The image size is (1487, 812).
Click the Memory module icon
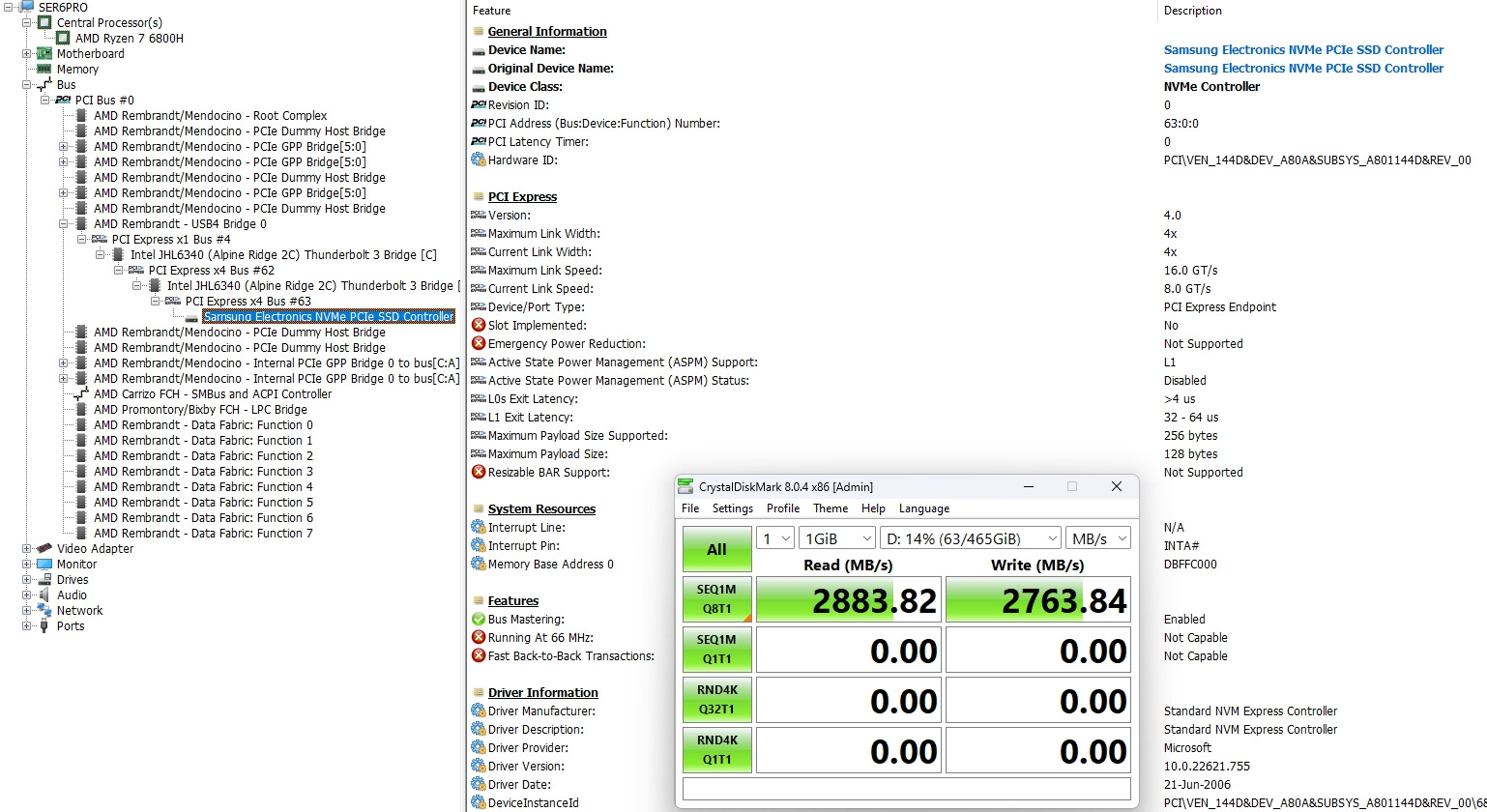[44, 69]
